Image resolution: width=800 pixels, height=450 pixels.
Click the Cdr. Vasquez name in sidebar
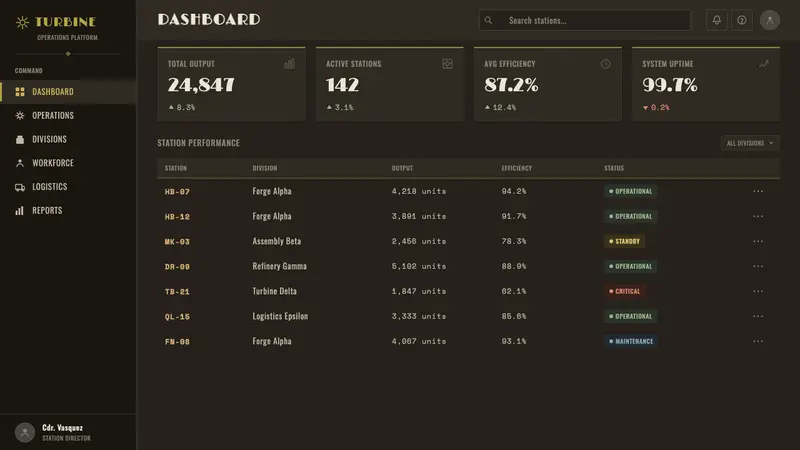(x=62, y=428)
